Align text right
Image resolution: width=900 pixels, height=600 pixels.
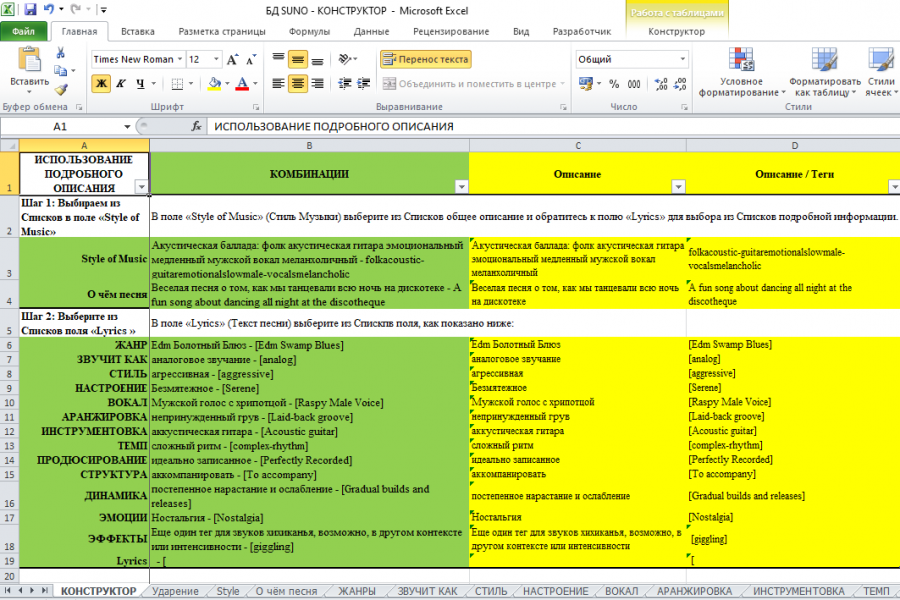(317, 84)
